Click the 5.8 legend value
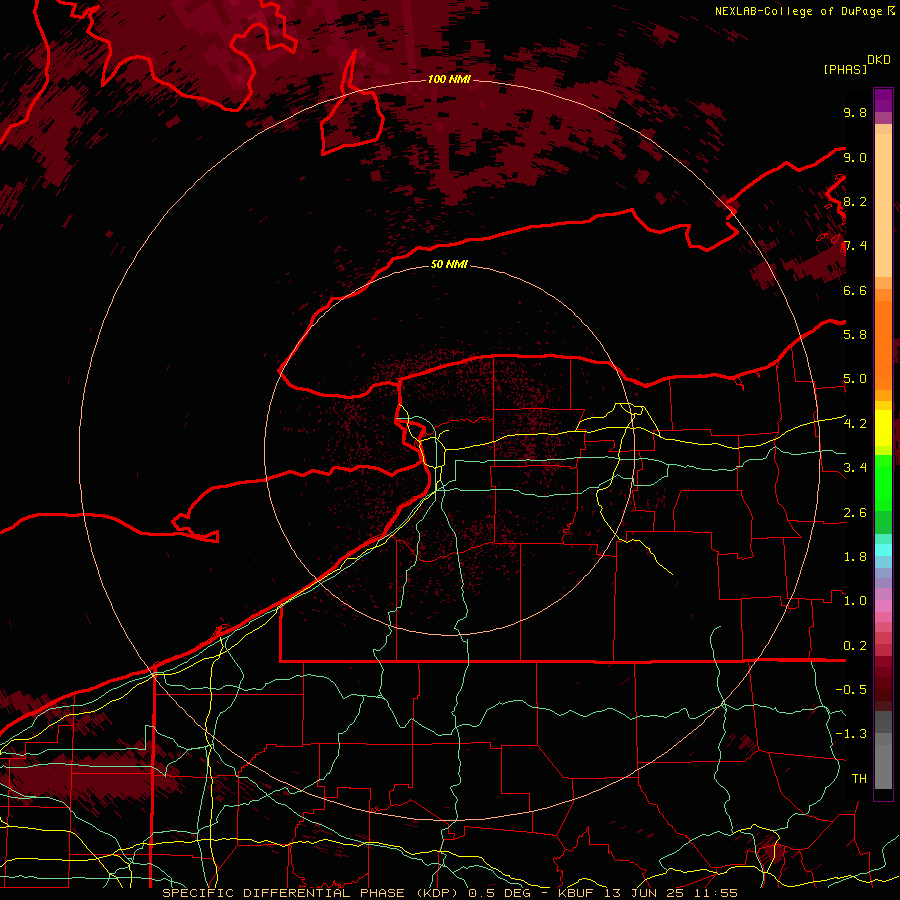The height and width of the screenshot is (900, 900). coord(855,335)
